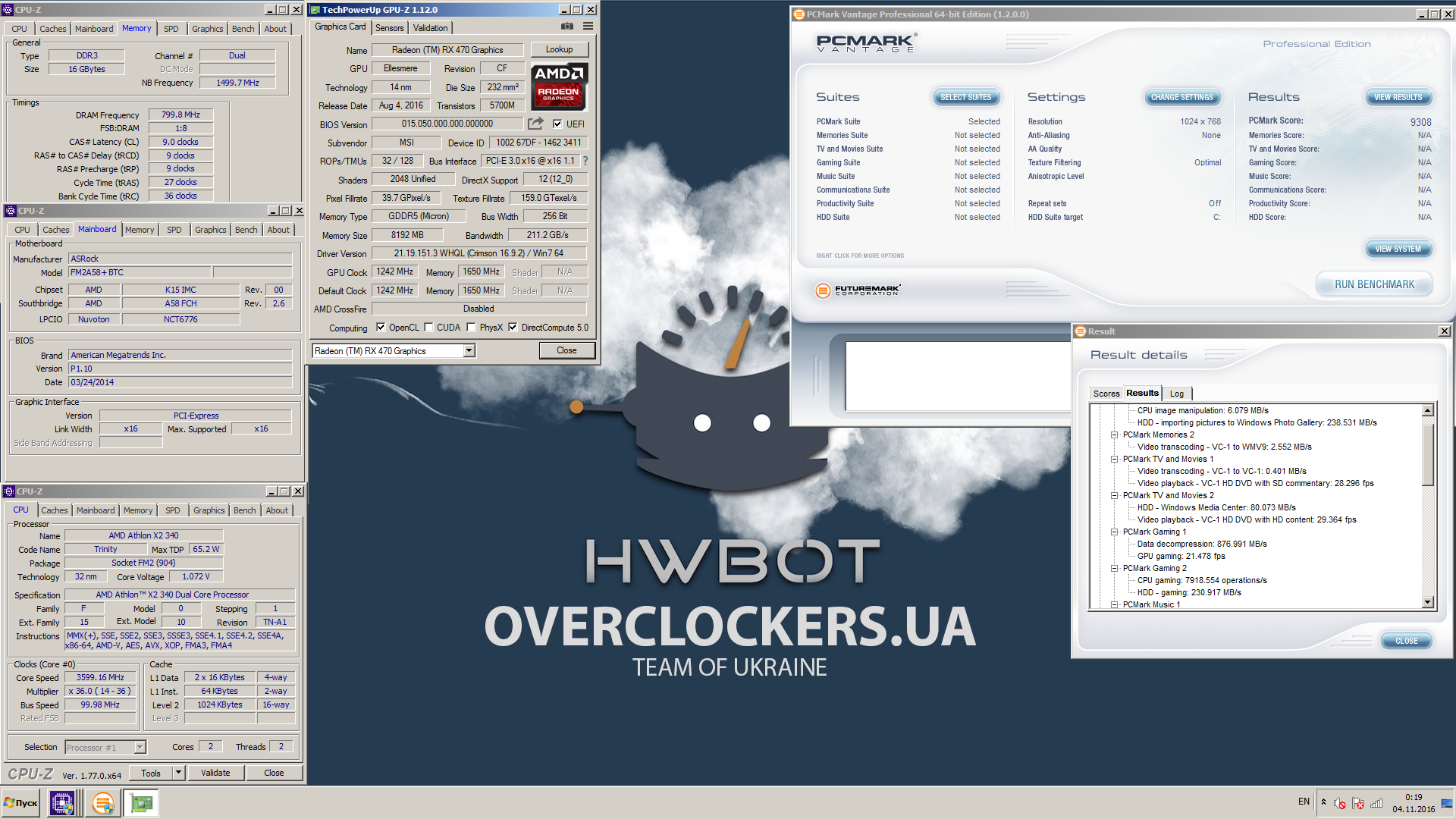Click the VIEW SYSTEM button

tap(1398, 249)
